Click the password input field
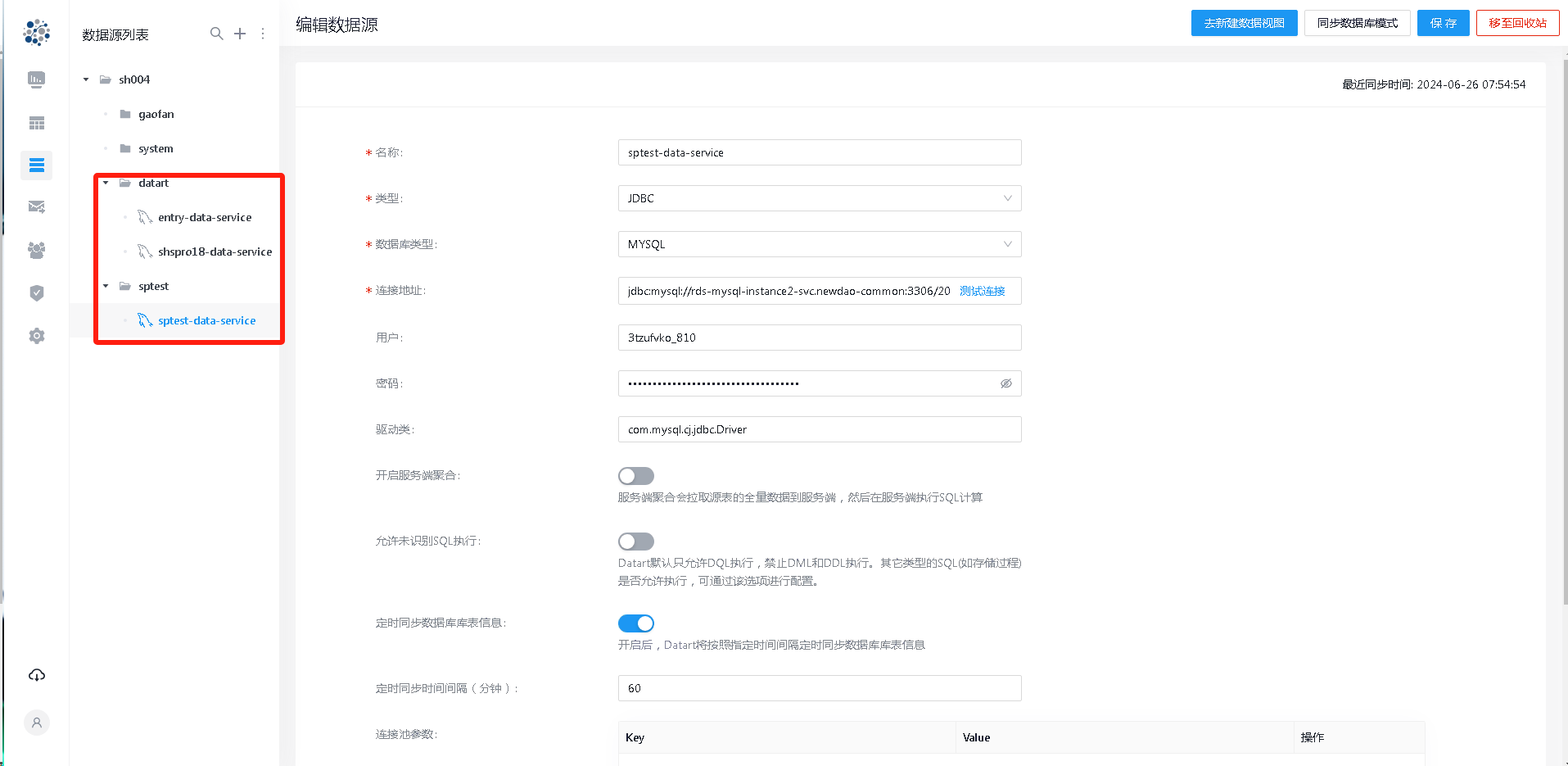The width and height of the screenshot is (1568, 766). point(820,383)
